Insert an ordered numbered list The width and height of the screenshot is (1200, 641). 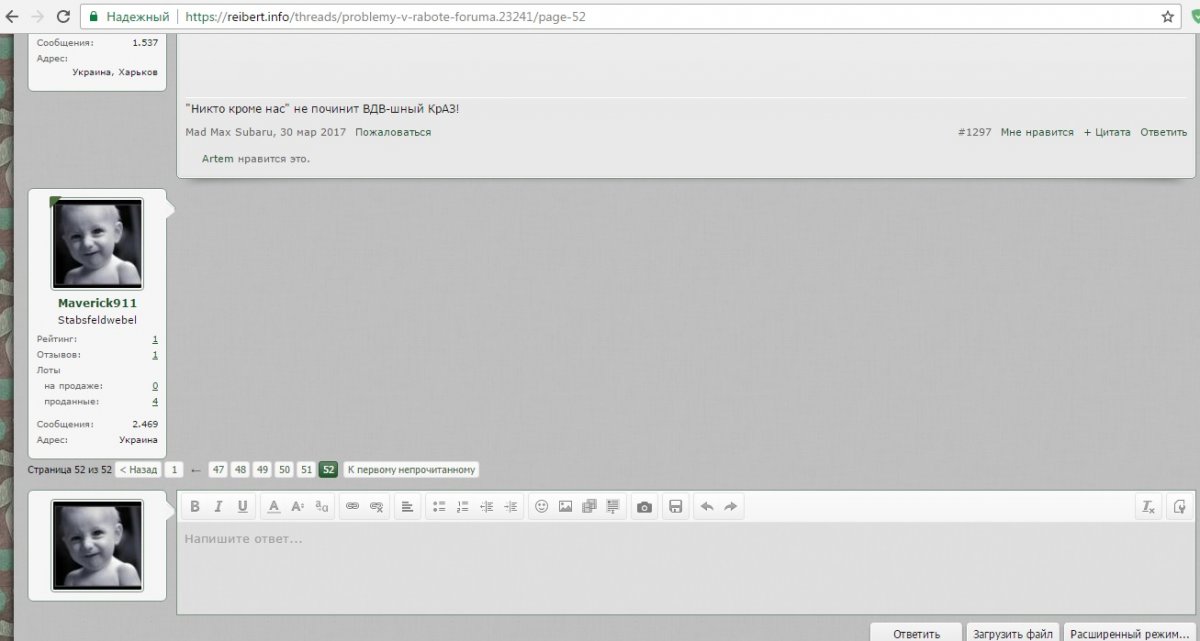pos(462,507)
